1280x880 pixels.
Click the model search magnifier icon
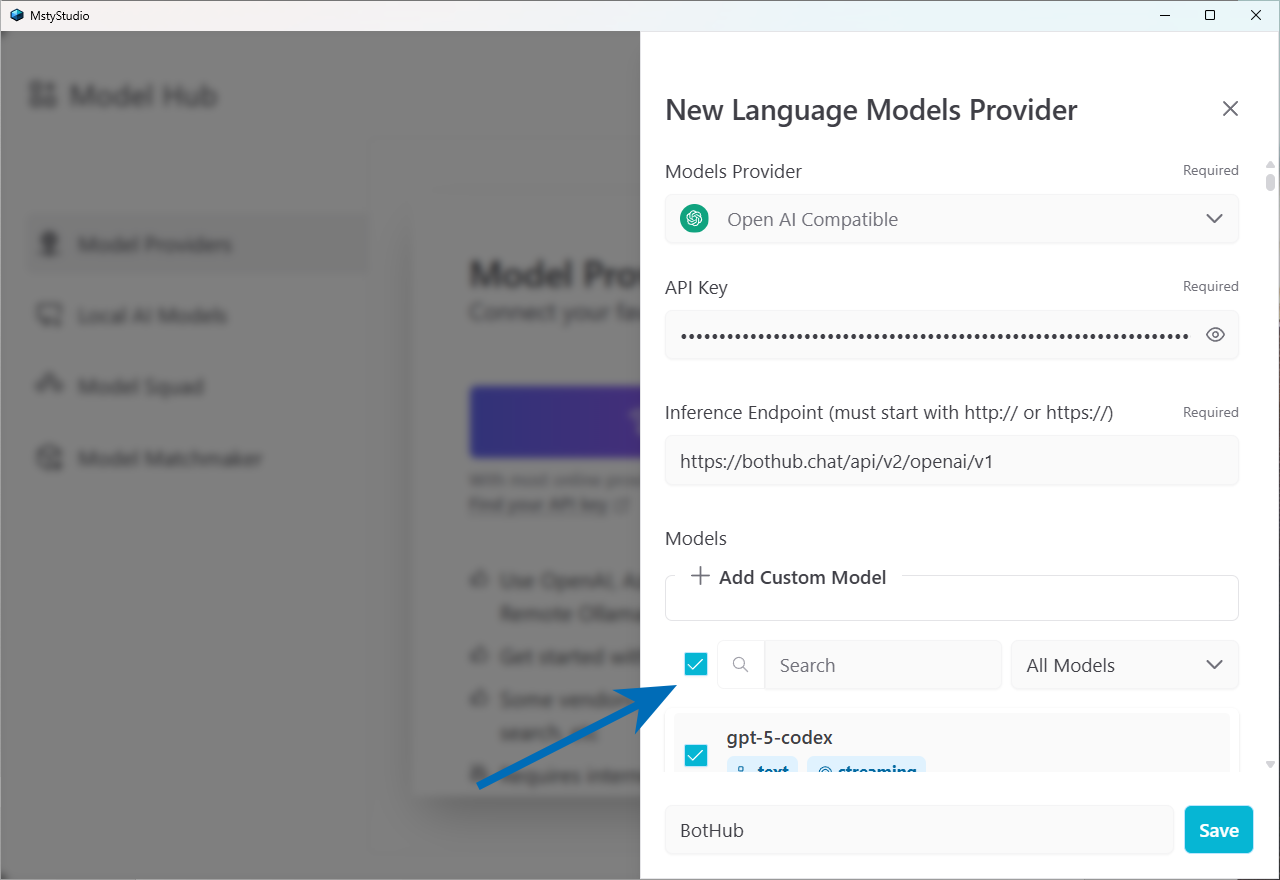point(740,665)
